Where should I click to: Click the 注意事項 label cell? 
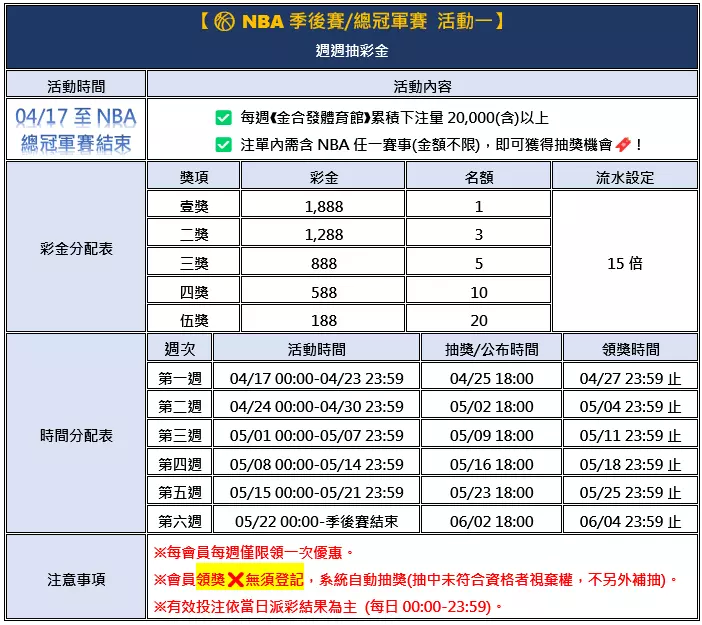tap(76, 577)
